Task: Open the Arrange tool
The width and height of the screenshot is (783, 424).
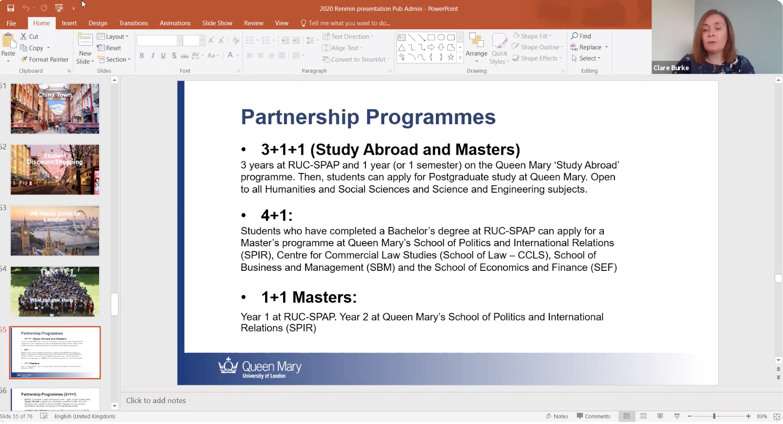Action: [476, 47]
